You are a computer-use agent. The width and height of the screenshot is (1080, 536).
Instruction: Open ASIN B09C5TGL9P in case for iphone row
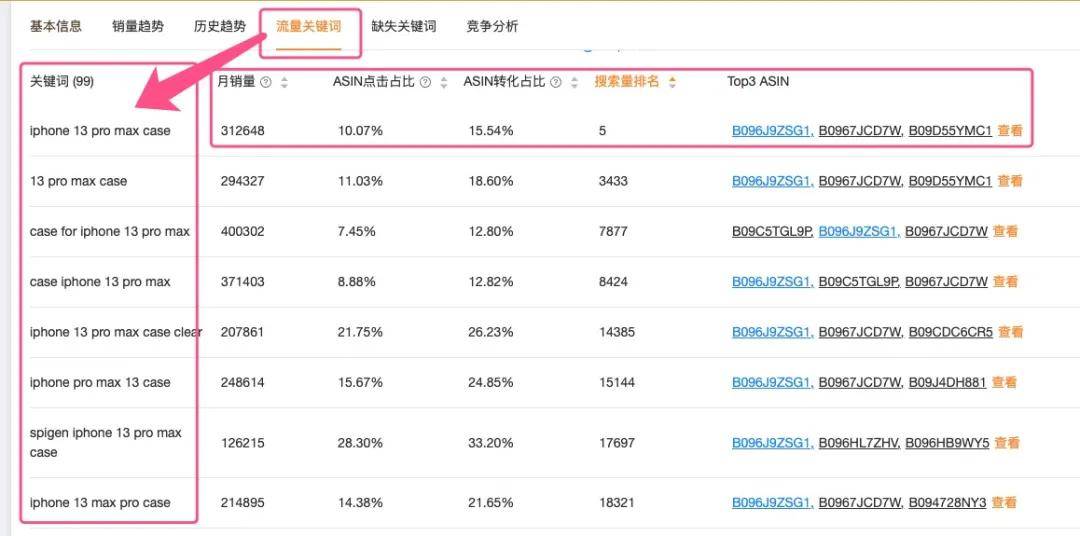[773, 231]
